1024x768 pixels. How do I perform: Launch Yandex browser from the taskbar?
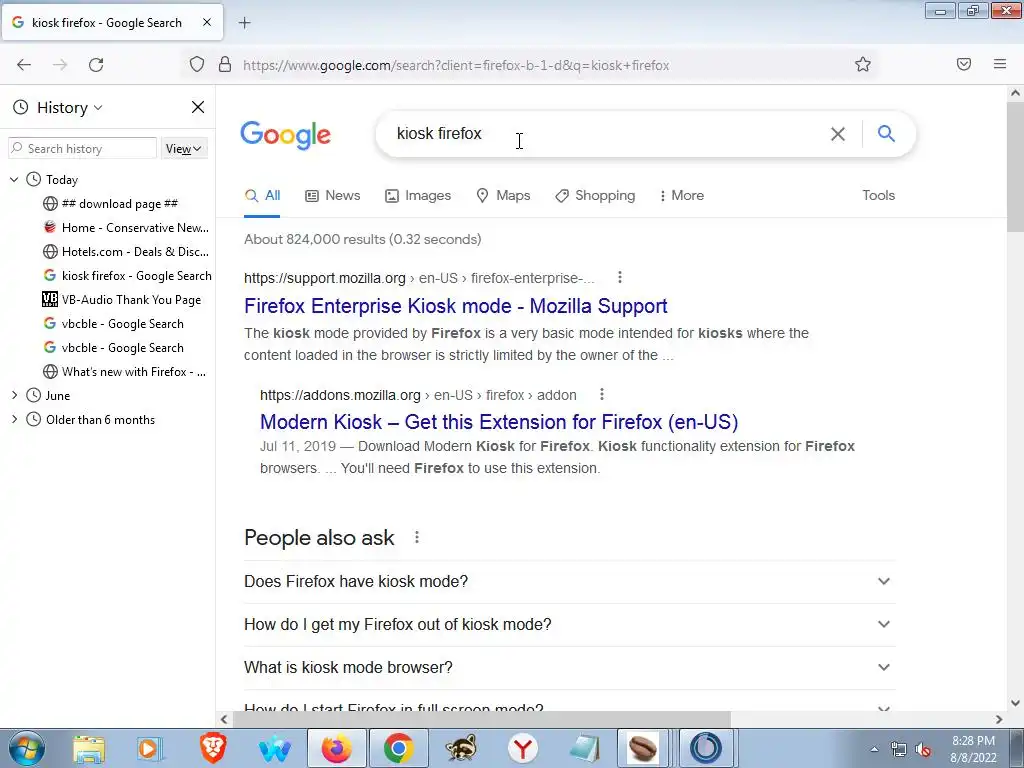point(522,748)
